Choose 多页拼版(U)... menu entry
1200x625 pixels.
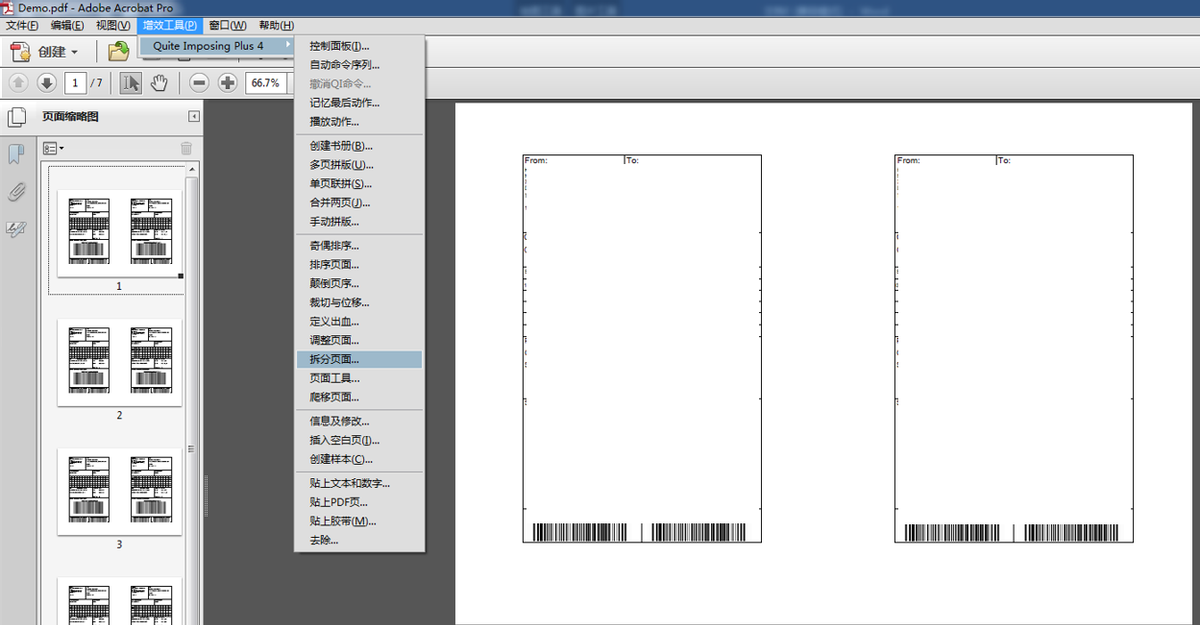coord(360,165)
